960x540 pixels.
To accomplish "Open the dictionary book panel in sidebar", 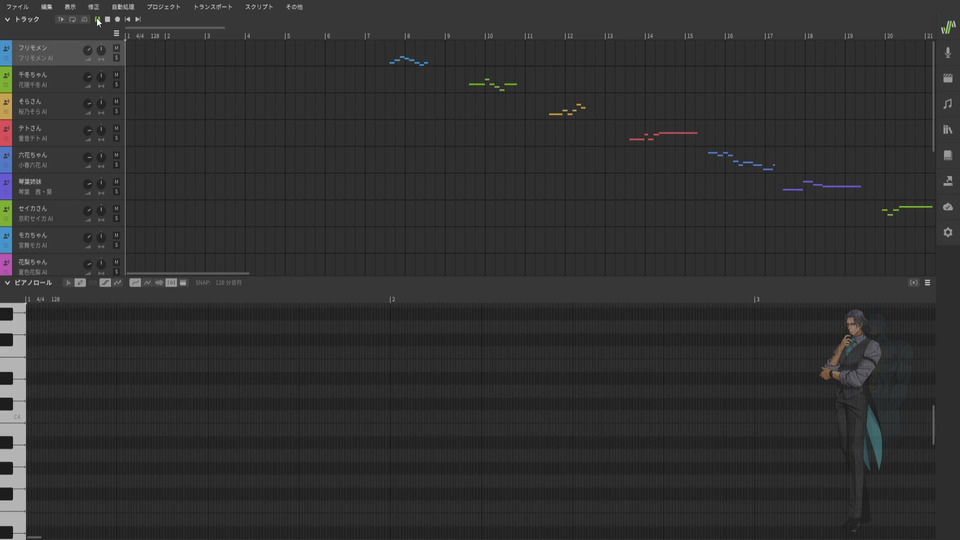I will pyautogui.click(x=948, y=156).
